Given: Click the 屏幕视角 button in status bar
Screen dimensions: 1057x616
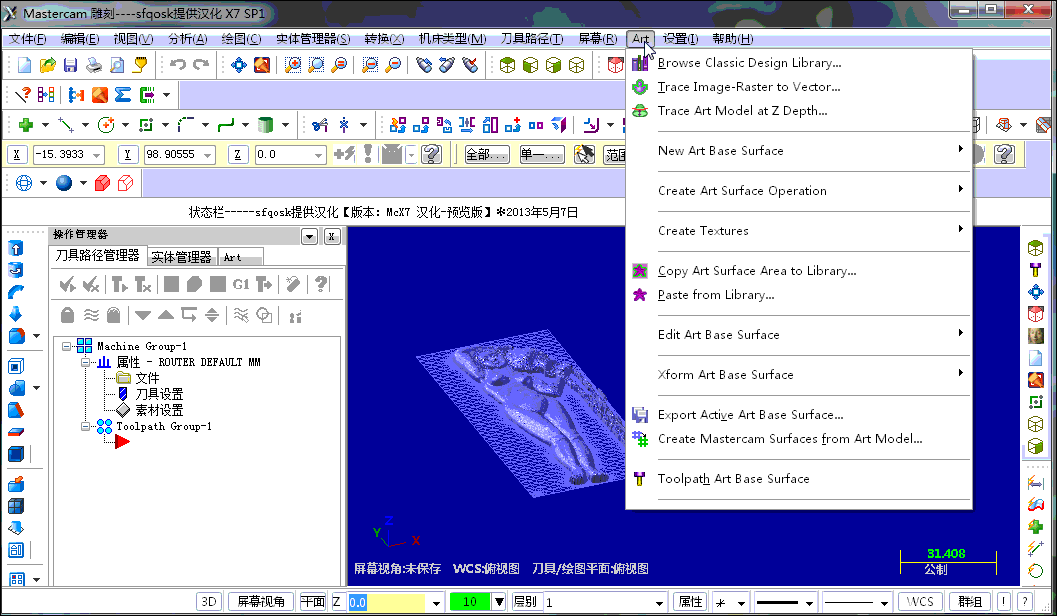Looking at the screenshot, I should (261, 602).
